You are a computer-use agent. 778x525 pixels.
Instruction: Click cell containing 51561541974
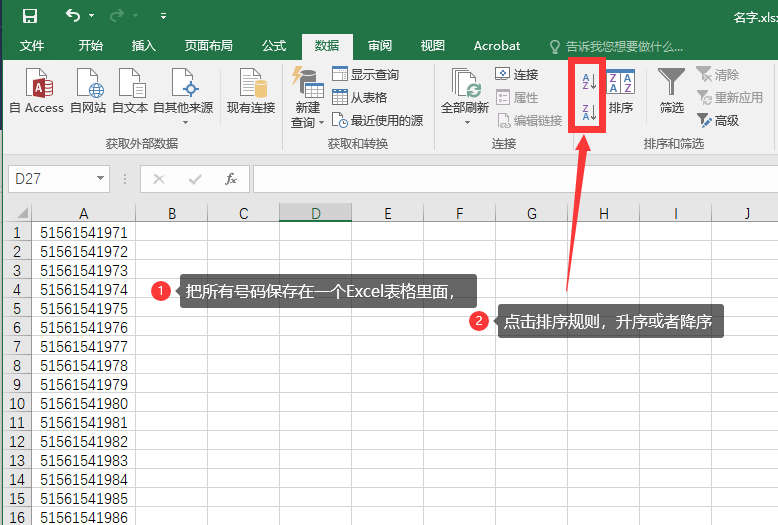point(83,289)
